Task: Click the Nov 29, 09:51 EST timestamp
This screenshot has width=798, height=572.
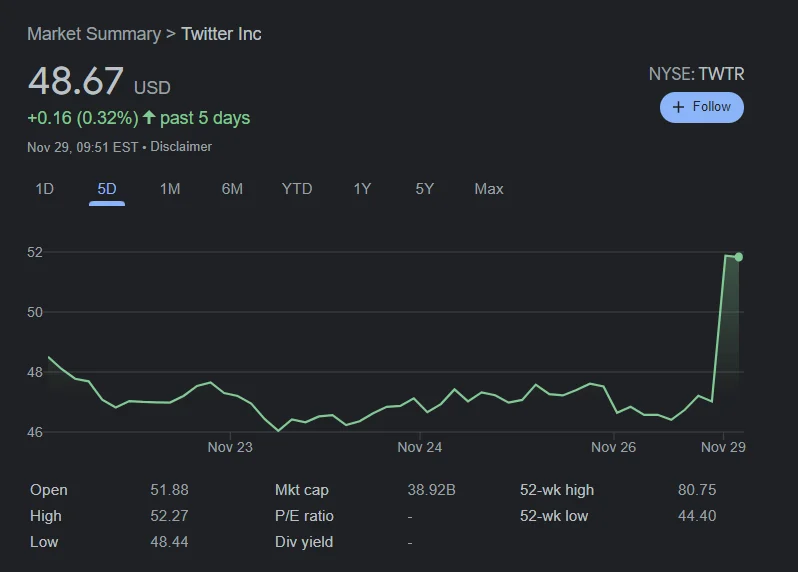Action: (x=82, y=147)
